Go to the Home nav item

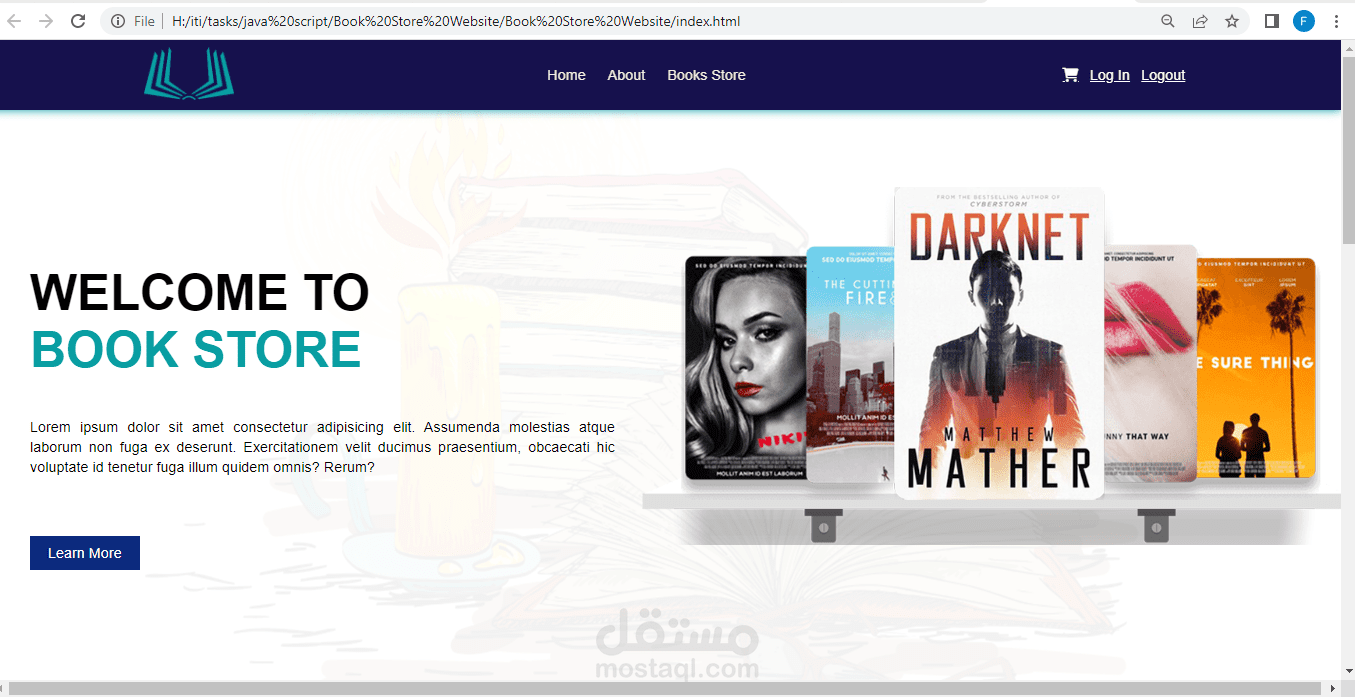pos(566,75)
